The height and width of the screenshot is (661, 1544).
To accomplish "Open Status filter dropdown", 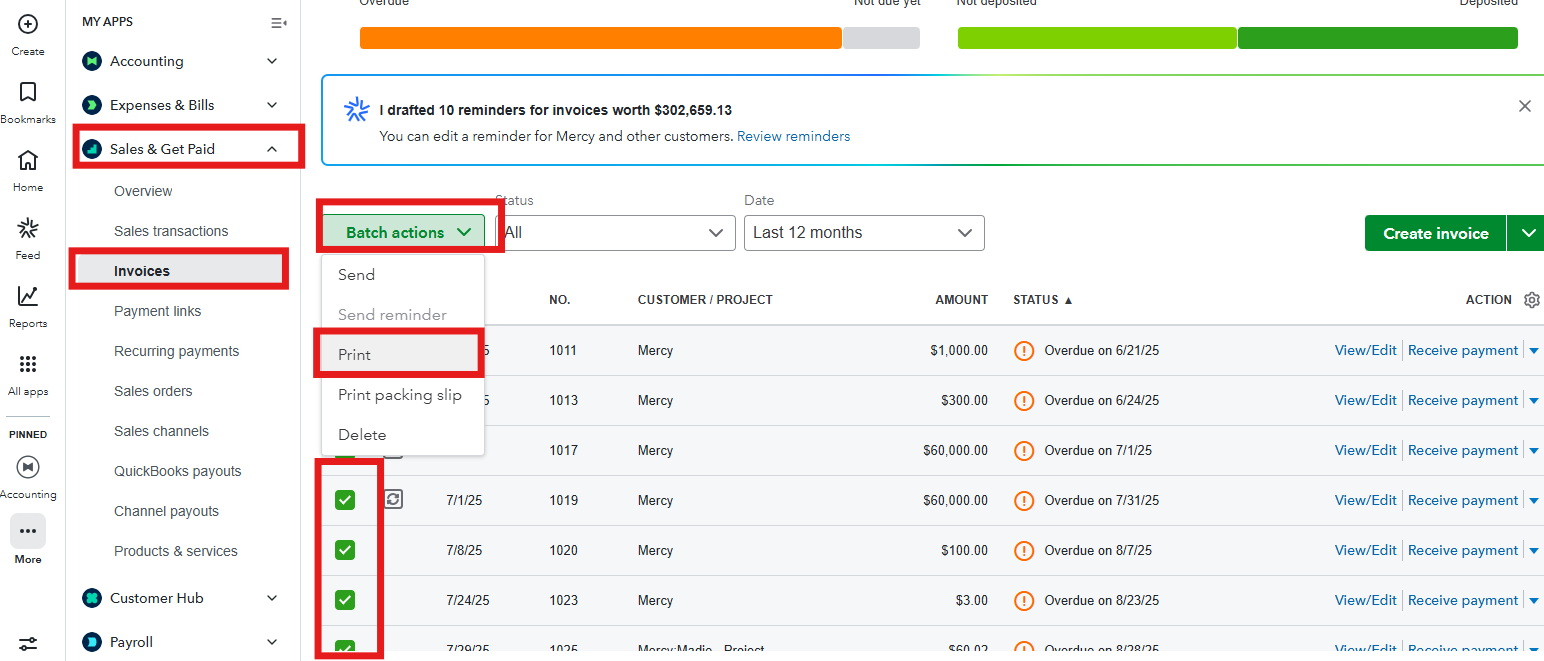I will 615,232.
